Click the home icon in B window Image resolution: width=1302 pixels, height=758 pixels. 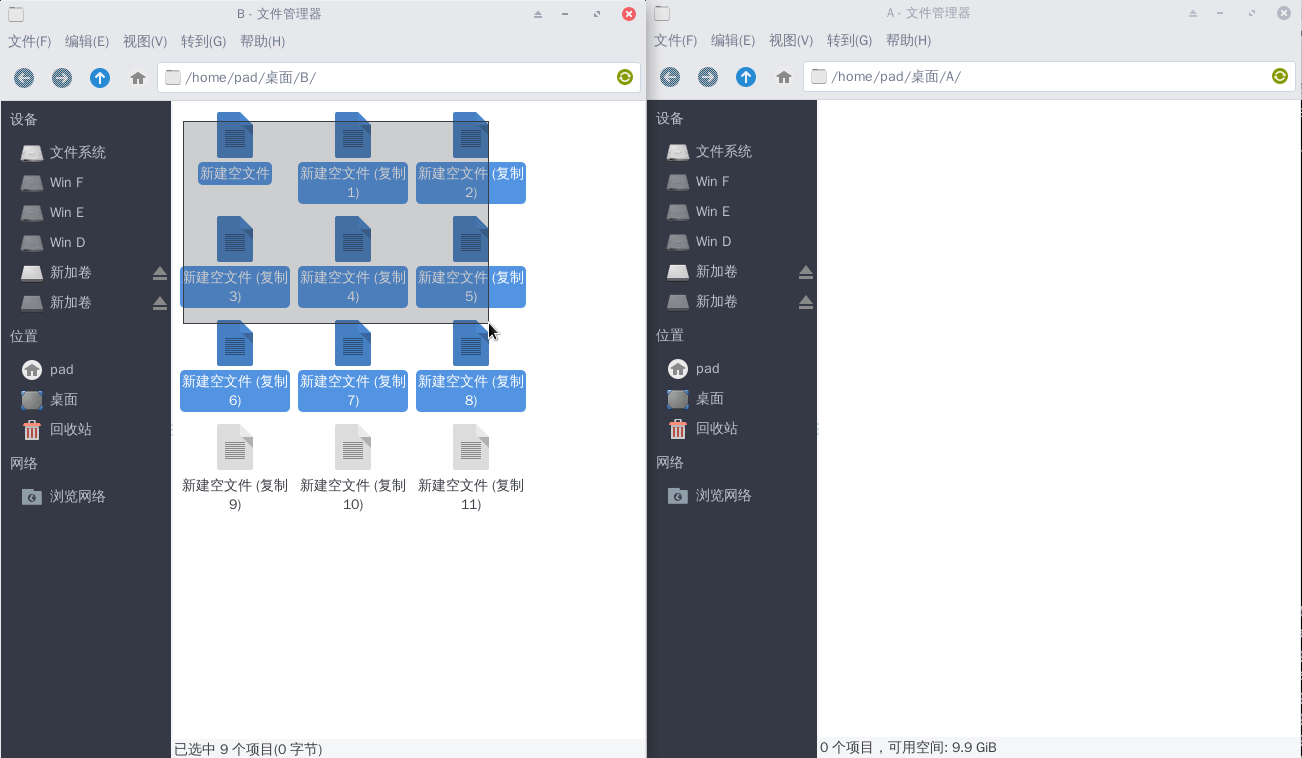click(138, 78)
